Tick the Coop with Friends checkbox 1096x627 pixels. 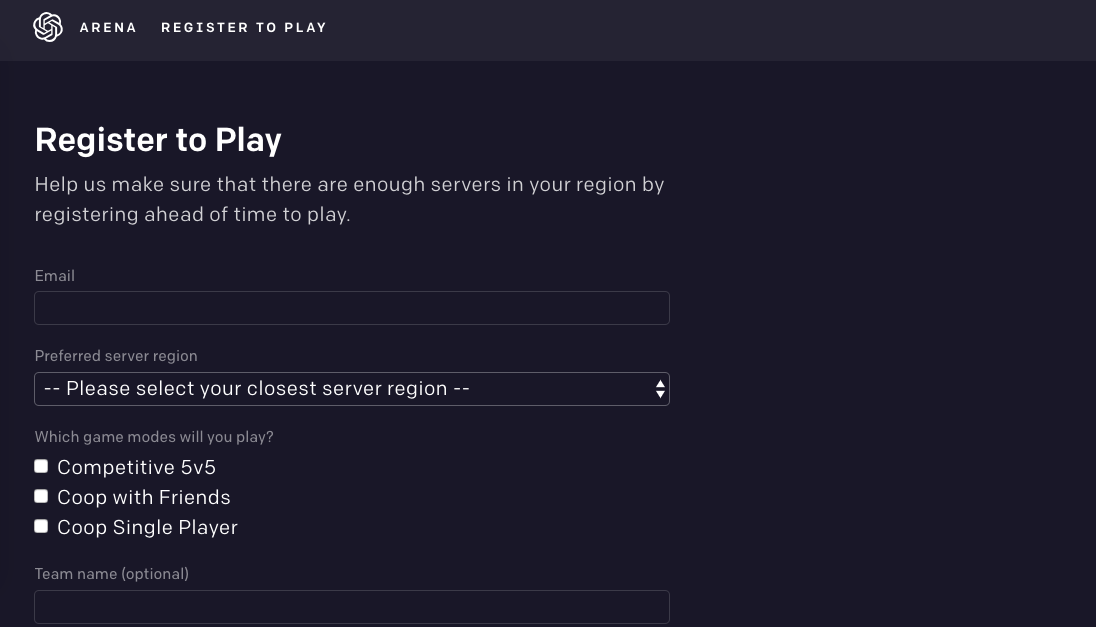tap(41, 496)
